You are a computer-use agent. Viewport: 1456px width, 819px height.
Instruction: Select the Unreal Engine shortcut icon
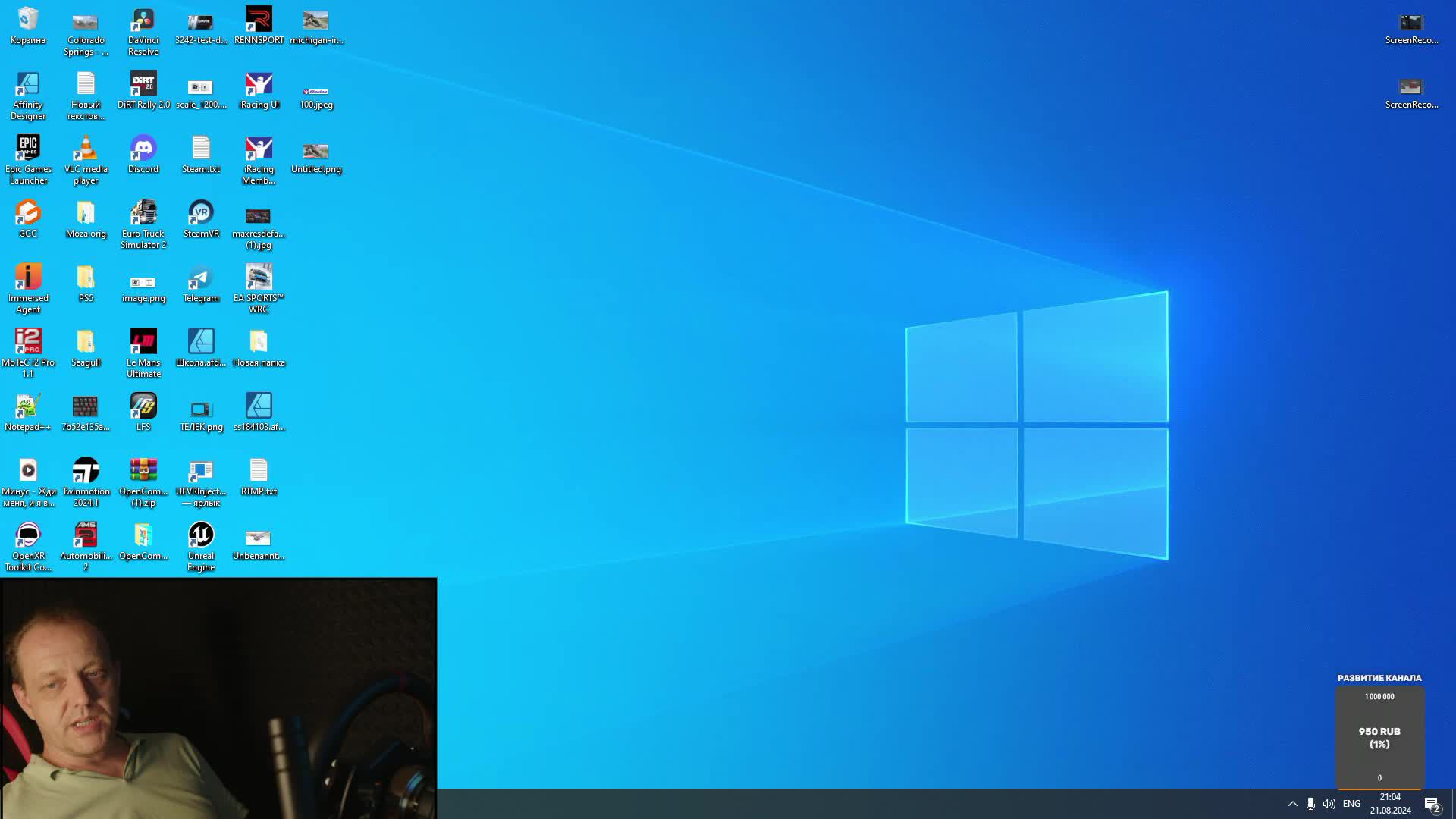(201, 536)
